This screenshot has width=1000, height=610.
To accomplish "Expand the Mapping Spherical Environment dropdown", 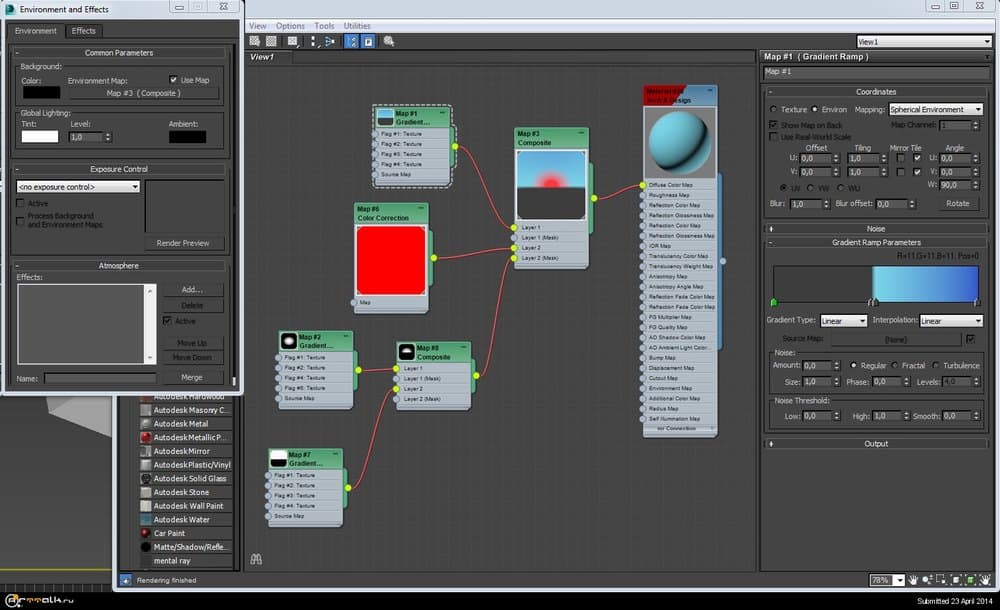I will click(935, 109).
